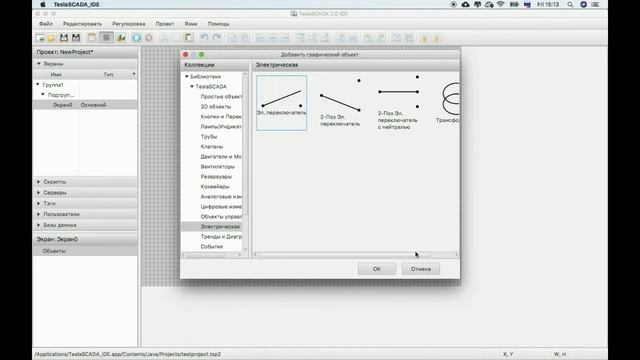Select the Трансформатор coil thumbnail

[447, 102]
